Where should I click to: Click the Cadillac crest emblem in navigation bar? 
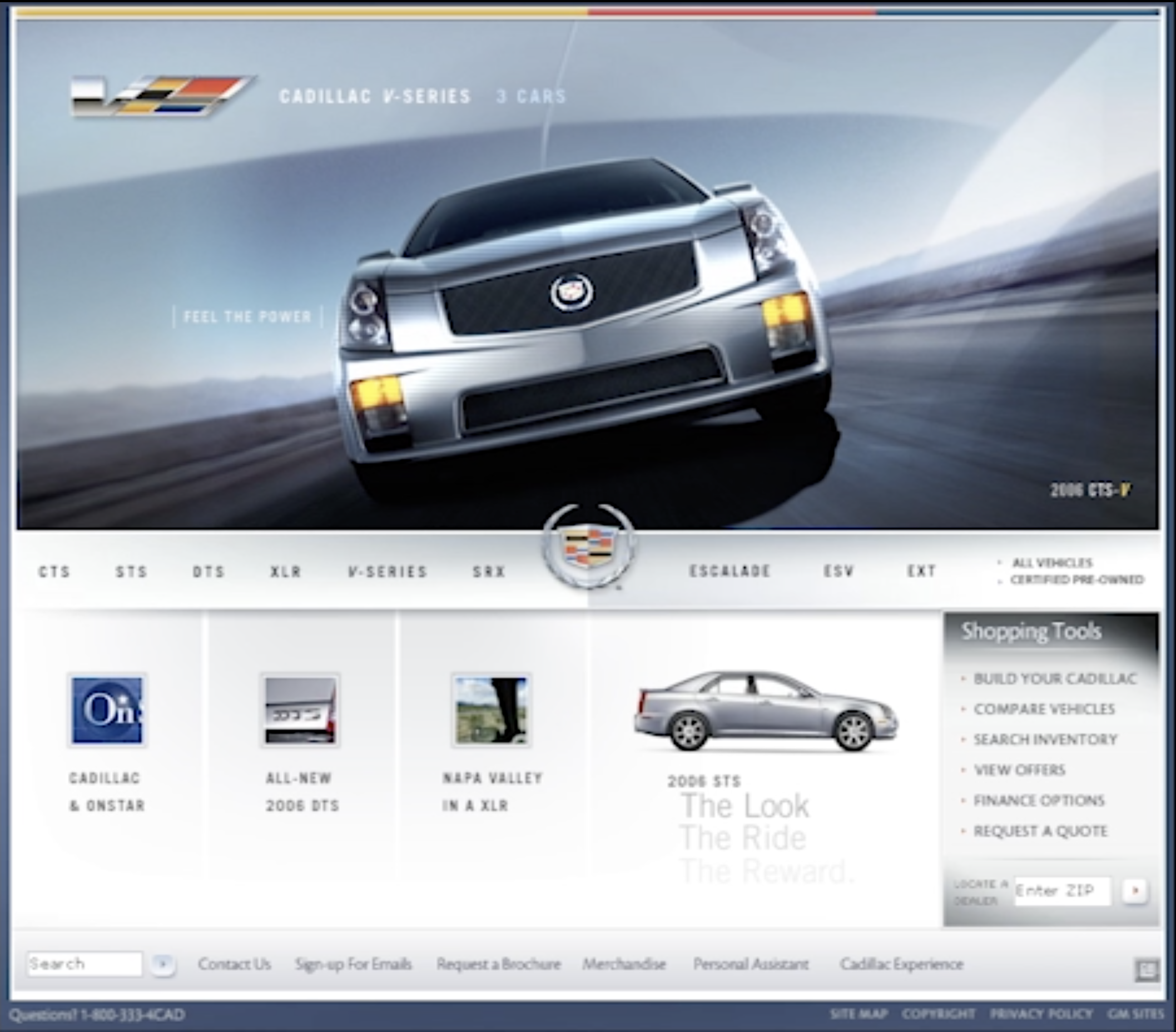tap(589, 547)
